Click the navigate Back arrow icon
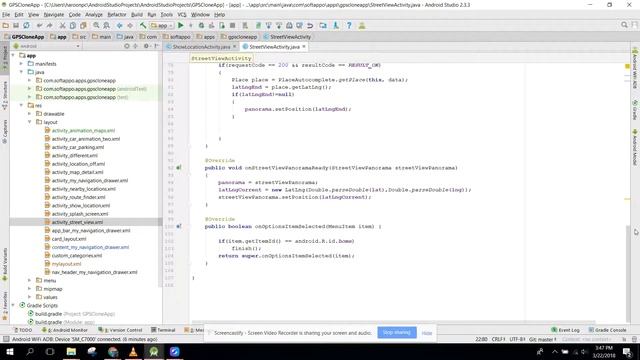Image resolution: width=640 pixels, height=360 pixels. pyautogui.click(x=120, y=25)
